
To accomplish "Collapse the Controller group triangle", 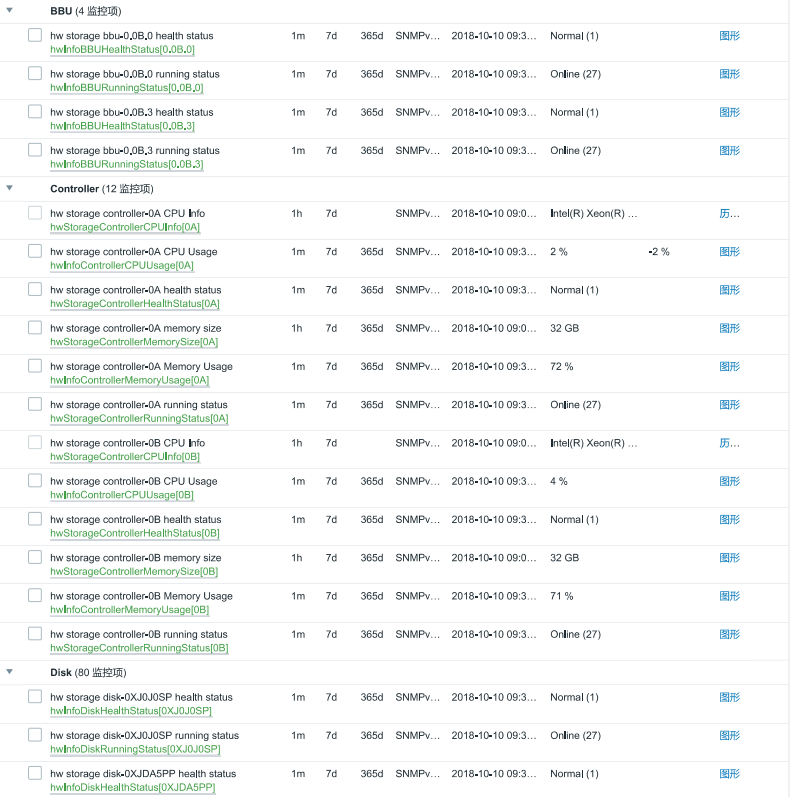I will [x=9, y=188].
